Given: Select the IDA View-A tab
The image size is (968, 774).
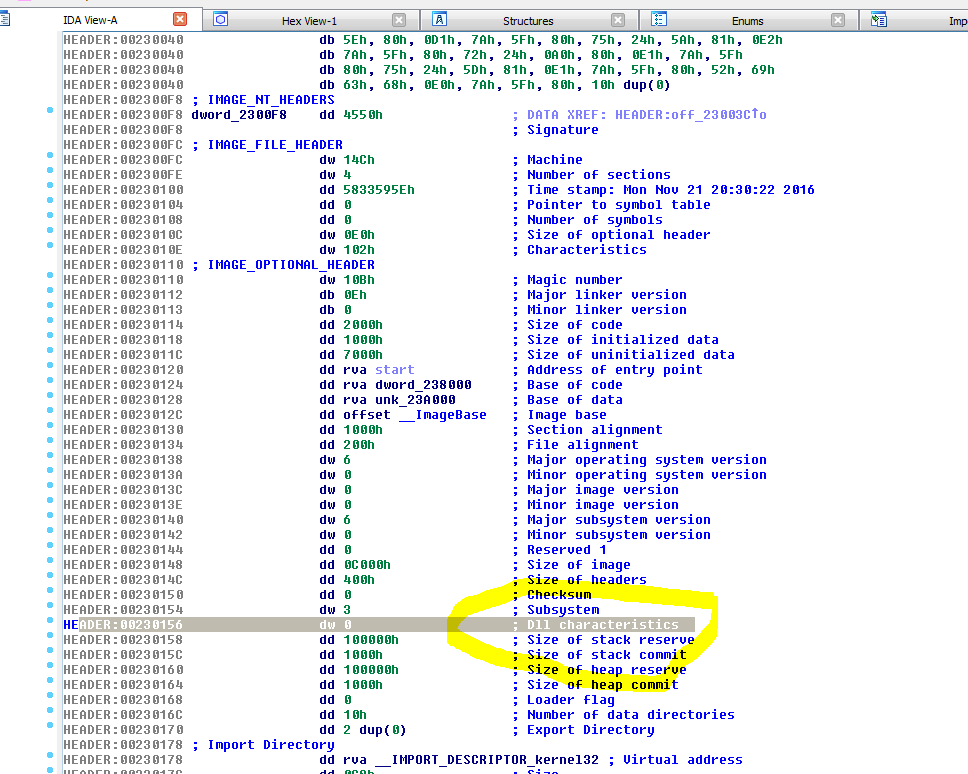Looking at the screenshot, I should point(90,20).
